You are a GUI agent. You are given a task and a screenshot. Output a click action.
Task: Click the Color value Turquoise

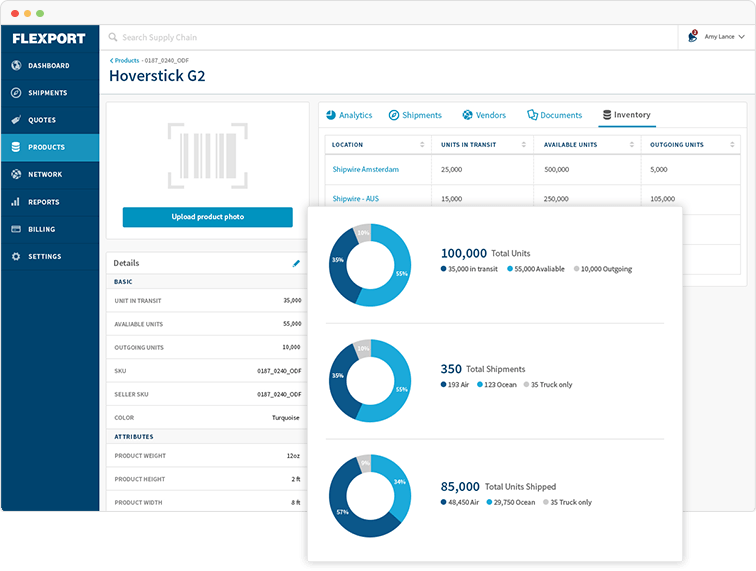(x=285, y=418)
